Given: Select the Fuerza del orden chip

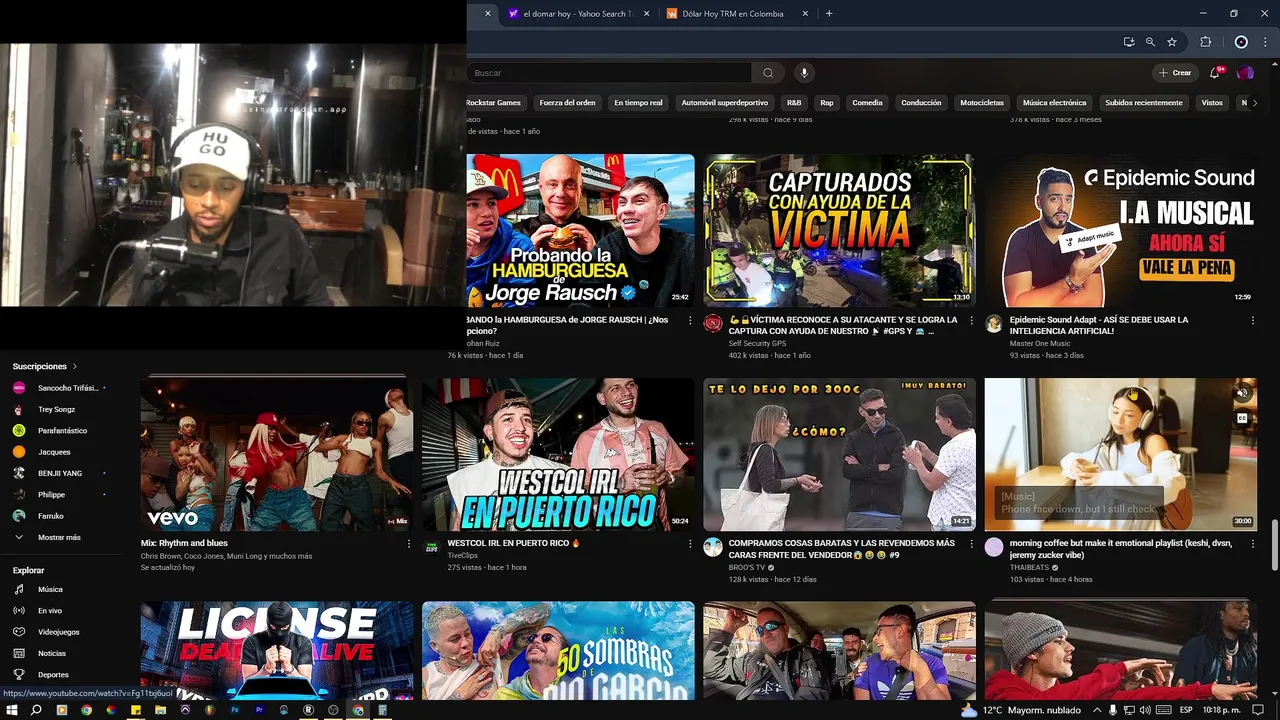Looking at the screenshot, I should tap(567, 103).
